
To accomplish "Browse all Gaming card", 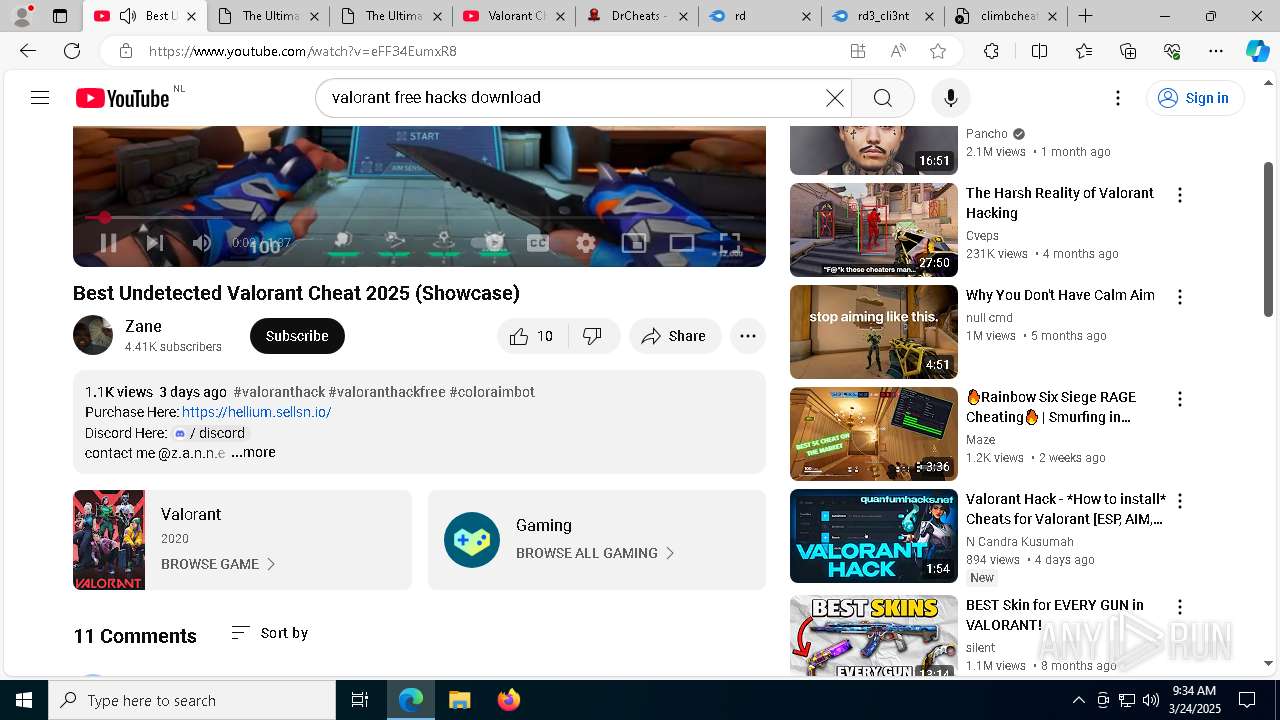I will click(597, 540).
